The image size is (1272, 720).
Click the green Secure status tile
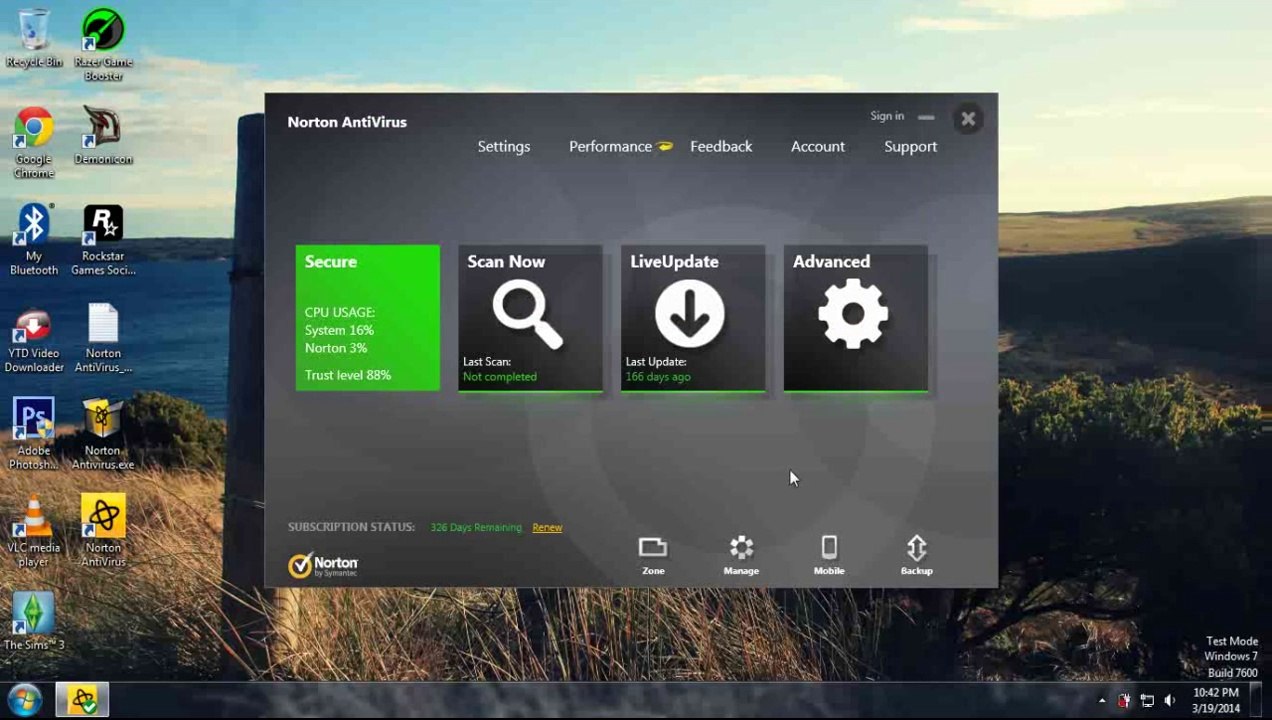tap(368, 318)
